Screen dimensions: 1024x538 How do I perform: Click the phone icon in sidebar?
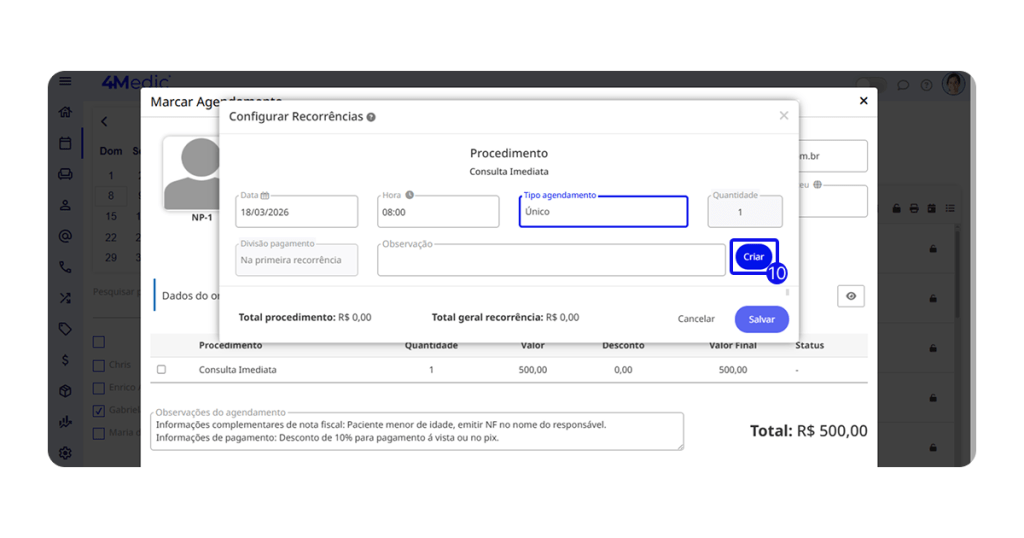(x=65, y=267)
